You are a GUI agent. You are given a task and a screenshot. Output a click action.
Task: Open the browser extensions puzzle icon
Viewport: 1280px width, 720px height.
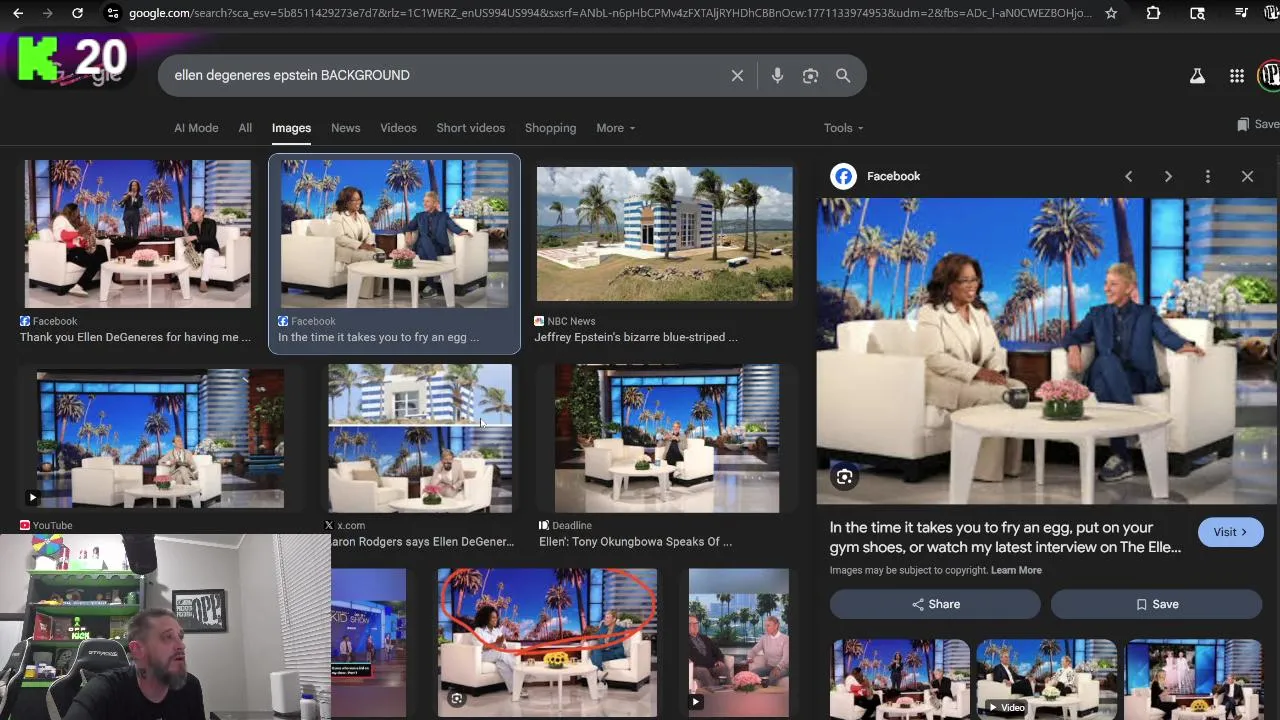click(x=1153, y=13)
